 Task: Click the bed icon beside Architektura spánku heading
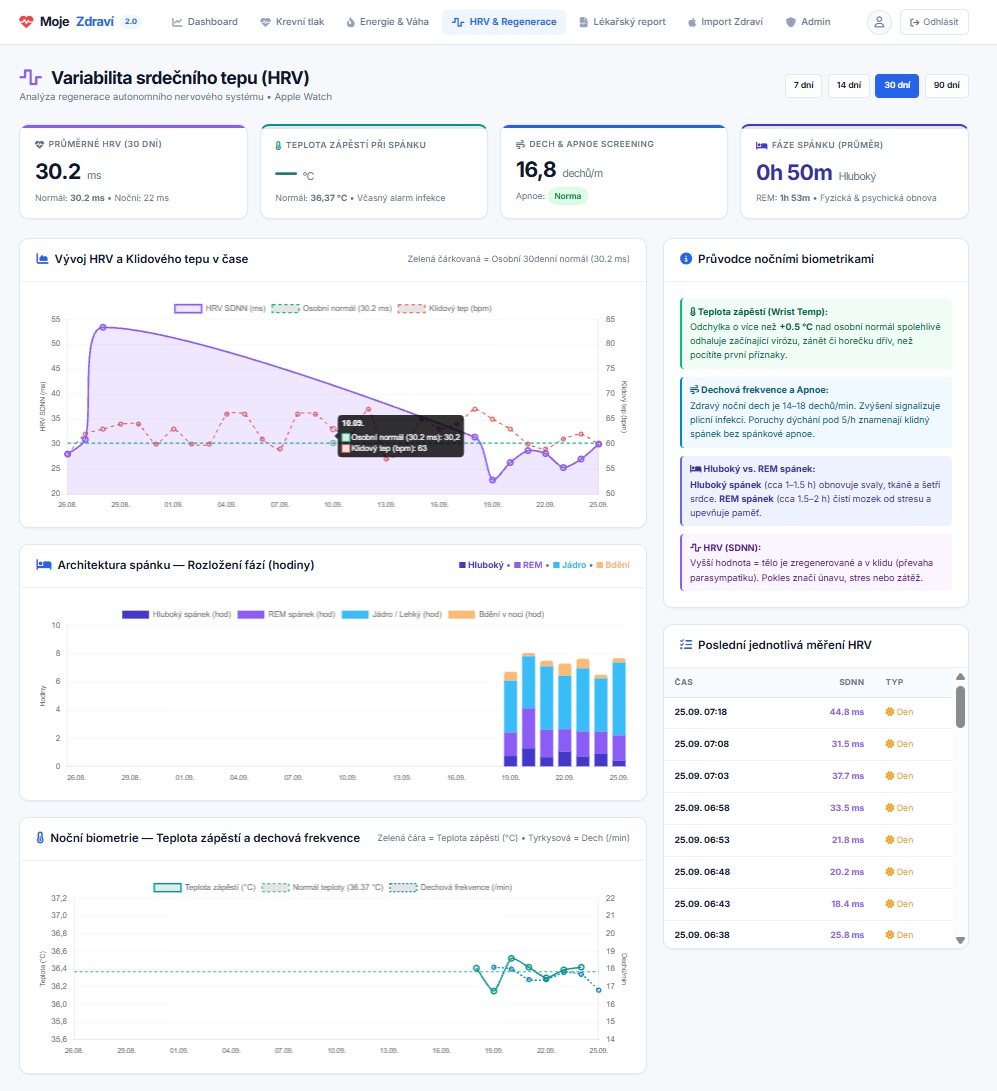pos(43,565)
